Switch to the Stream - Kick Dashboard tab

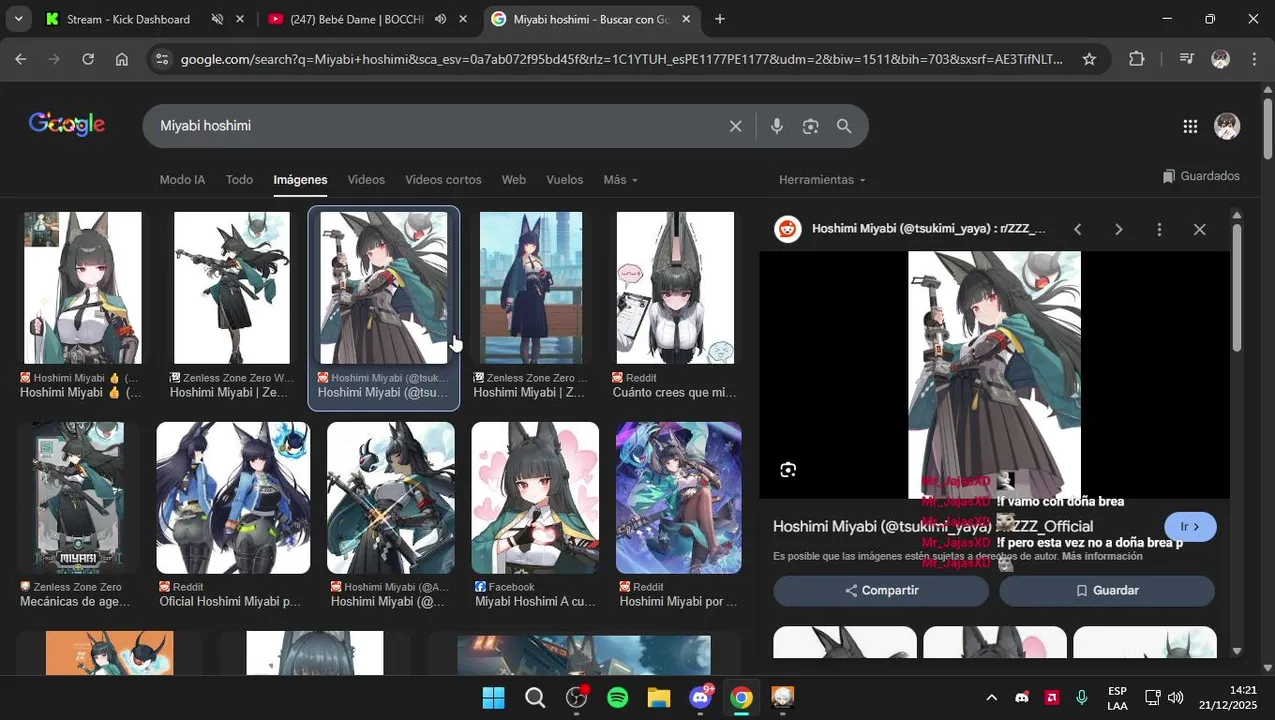[x=127, y=19]
